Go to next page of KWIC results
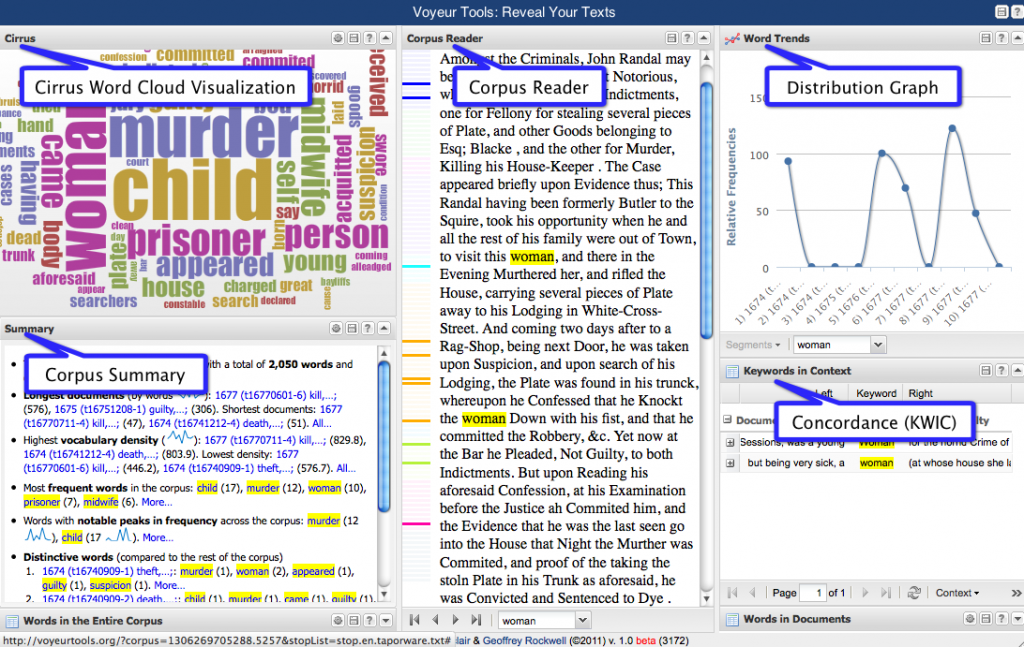The width and height of the screenshot is (1024, 647). click(x=865, y=593)
